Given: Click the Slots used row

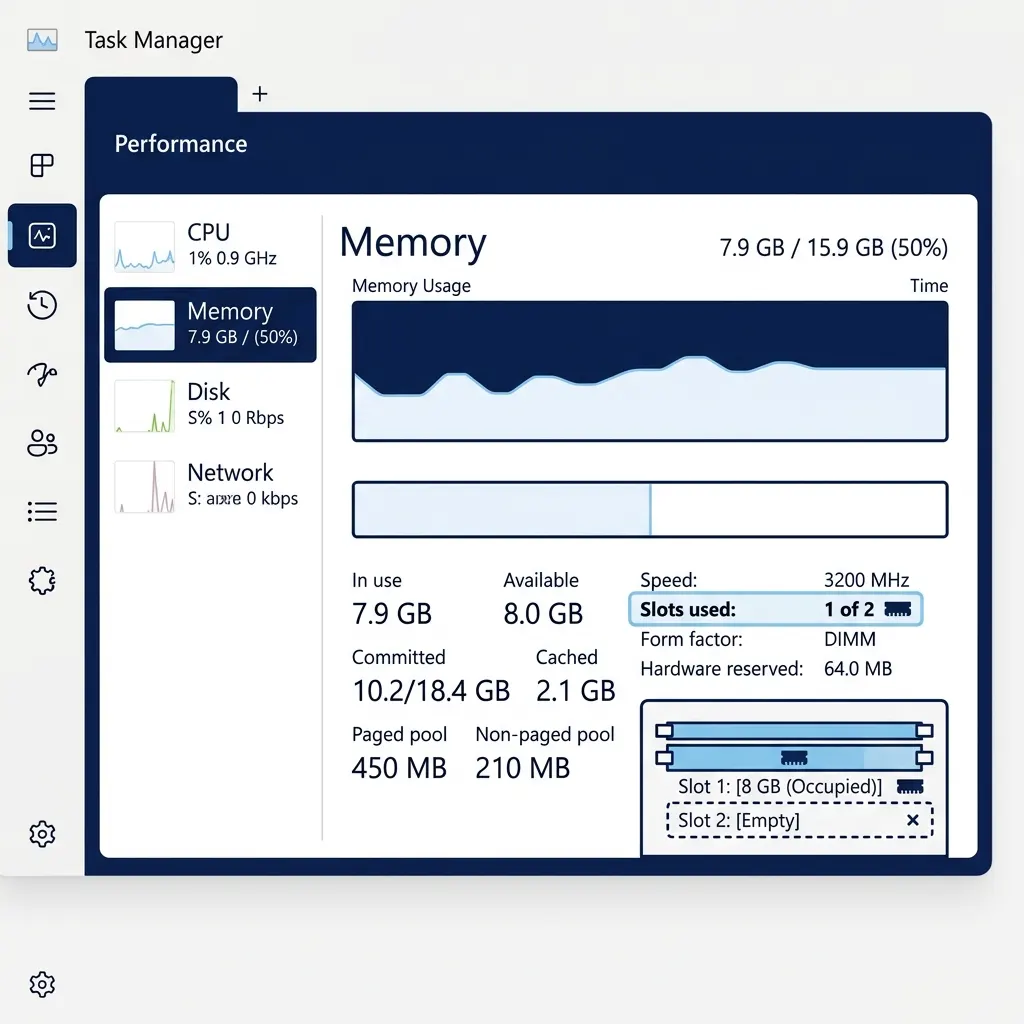Looking at the screenshot, I should pyautogui.click(x=775, y=609).
